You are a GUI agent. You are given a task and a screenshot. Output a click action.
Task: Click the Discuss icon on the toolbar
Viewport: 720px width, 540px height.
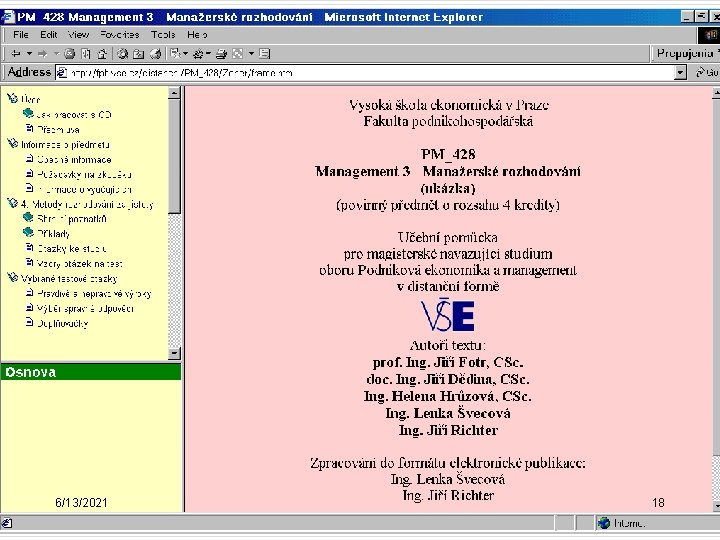(264, 54)
